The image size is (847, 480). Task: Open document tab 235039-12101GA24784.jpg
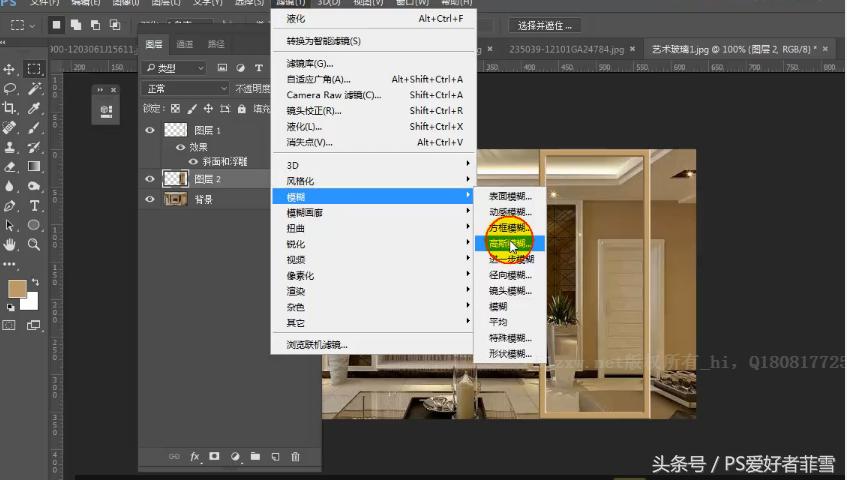[x=566, y=49]
